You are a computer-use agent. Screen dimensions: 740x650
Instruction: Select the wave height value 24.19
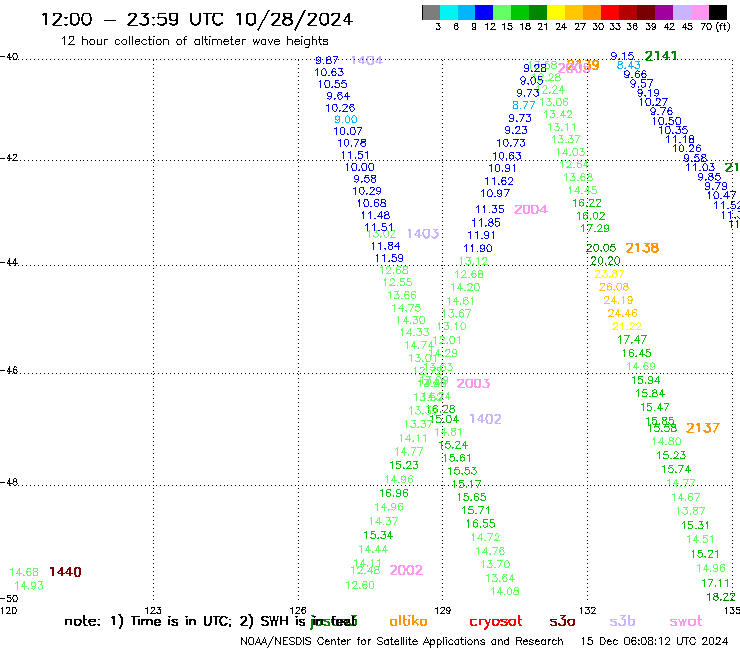click(x=618, y=300)
